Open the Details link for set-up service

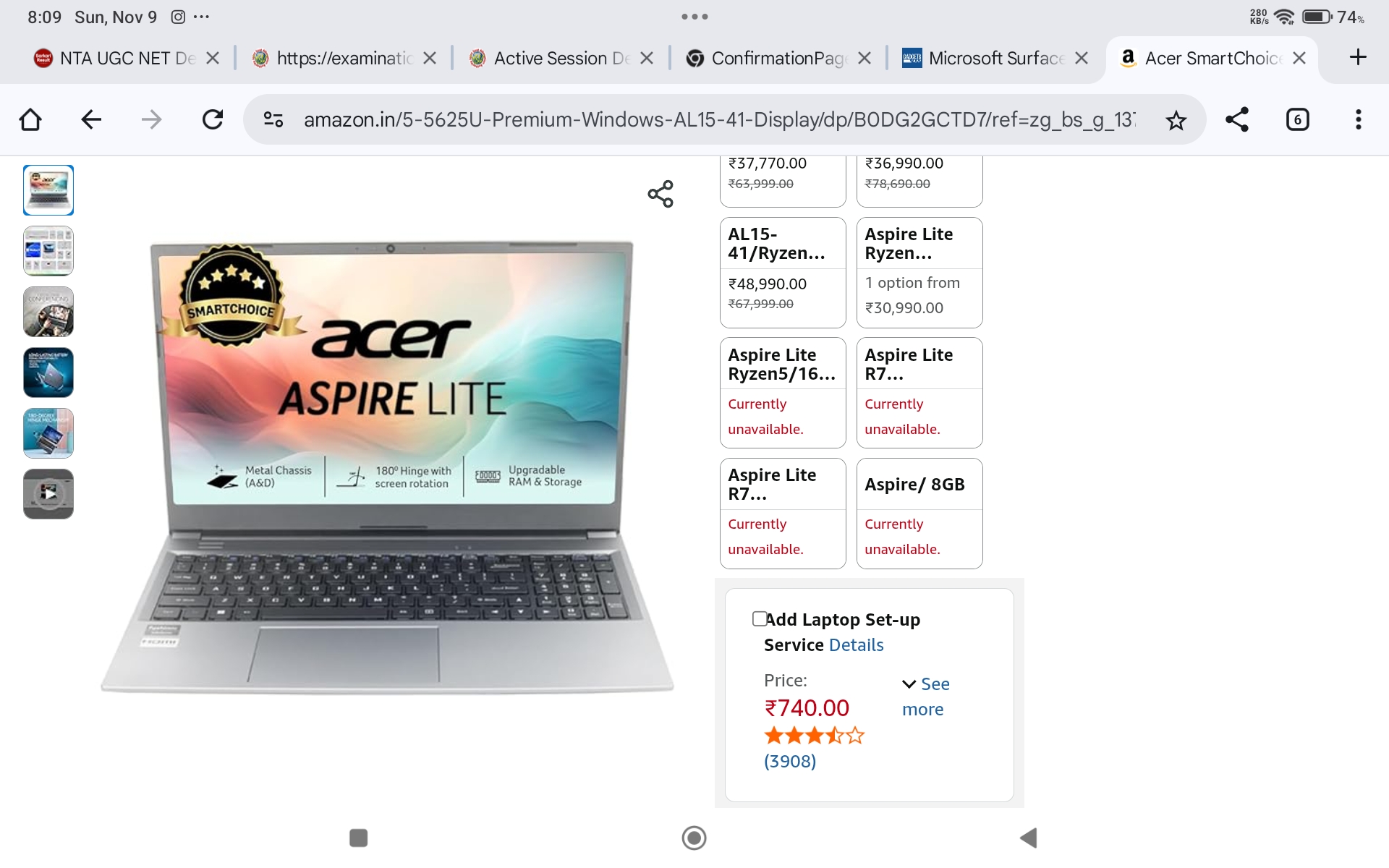point(857,644)
